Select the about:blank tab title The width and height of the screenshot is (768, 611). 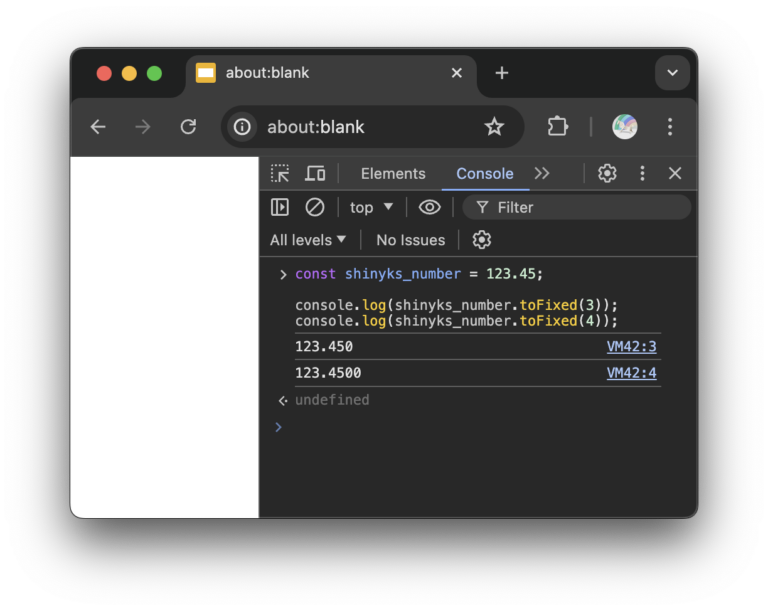[267, 73]
